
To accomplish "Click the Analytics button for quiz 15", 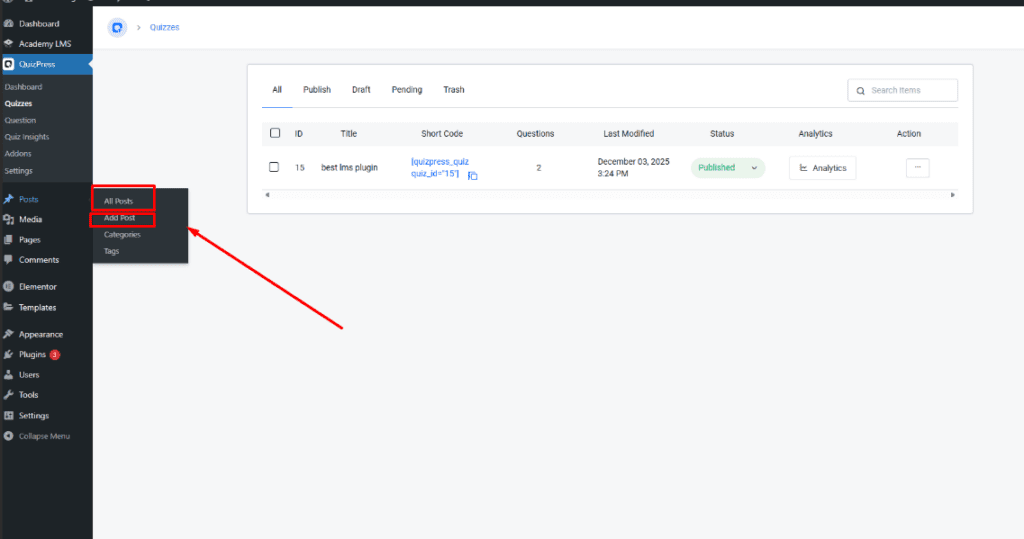I will (822, 168).
